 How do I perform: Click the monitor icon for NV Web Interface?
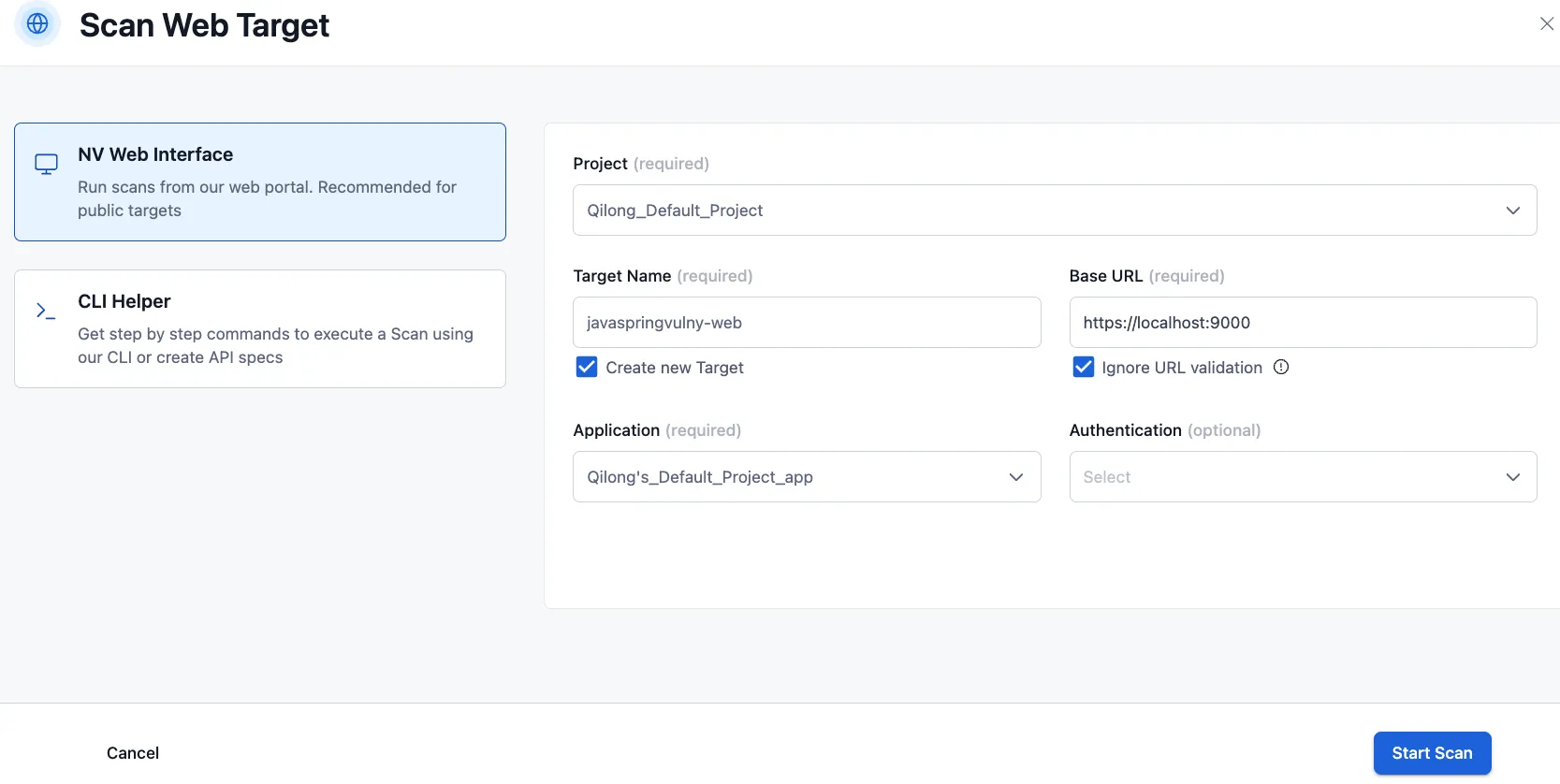[46, 165]
